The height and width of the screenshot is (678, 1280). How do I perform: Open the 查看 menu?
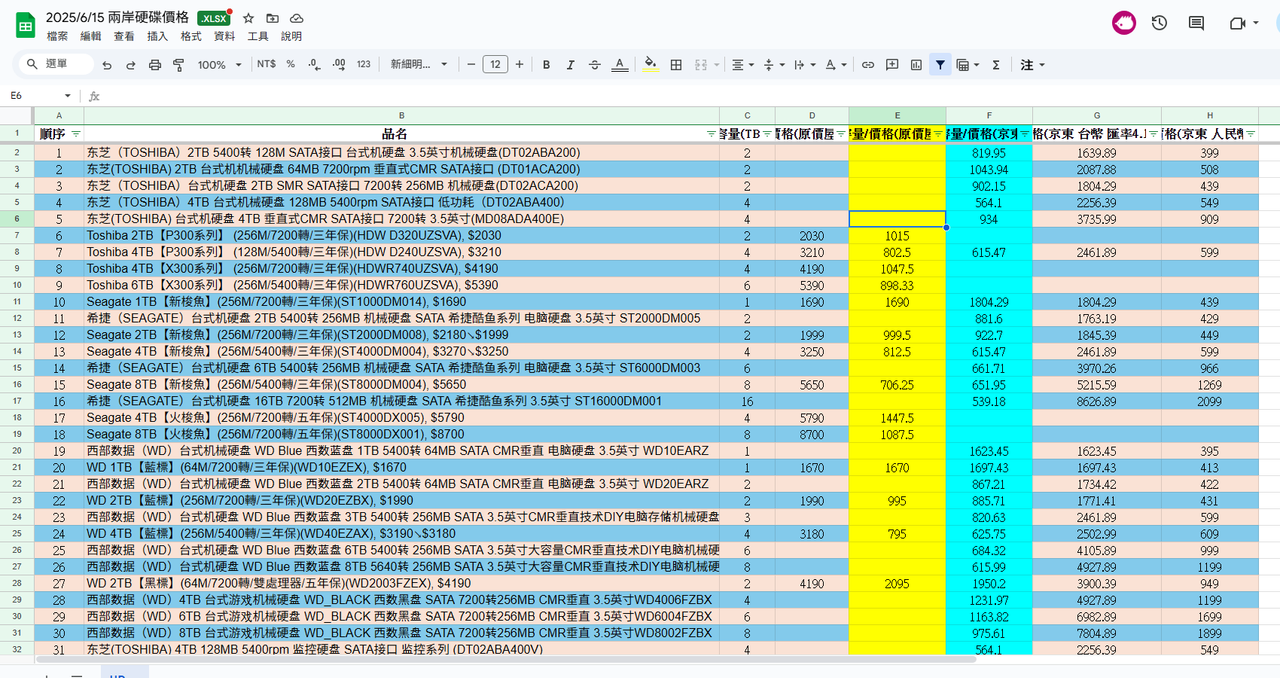click(x=124, y=36)
